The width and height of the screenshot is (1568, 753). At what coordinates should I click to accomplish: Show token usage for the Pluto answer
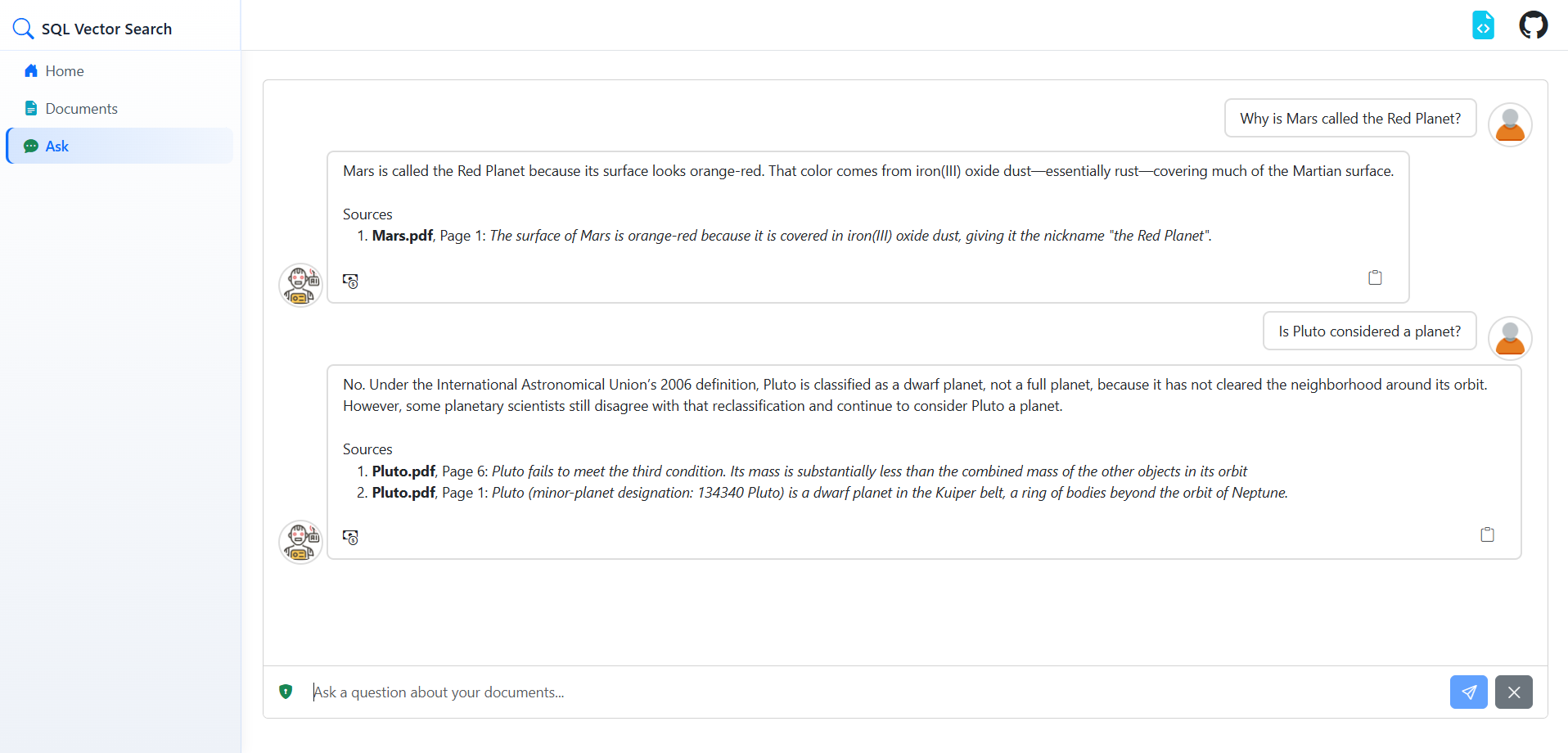(x=350, y=537)
